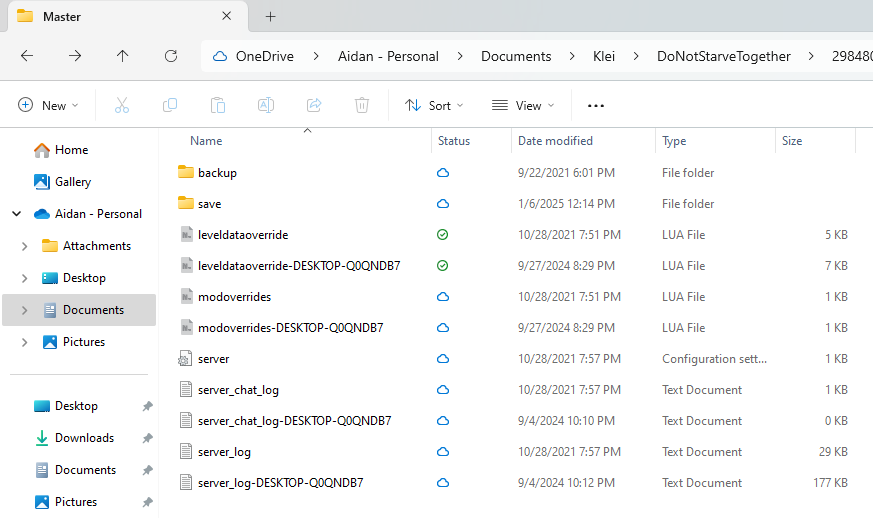Click the OneDrive cloud icon in address bar
This screenshot has height=518, width=873.
(x=220, y=56)
